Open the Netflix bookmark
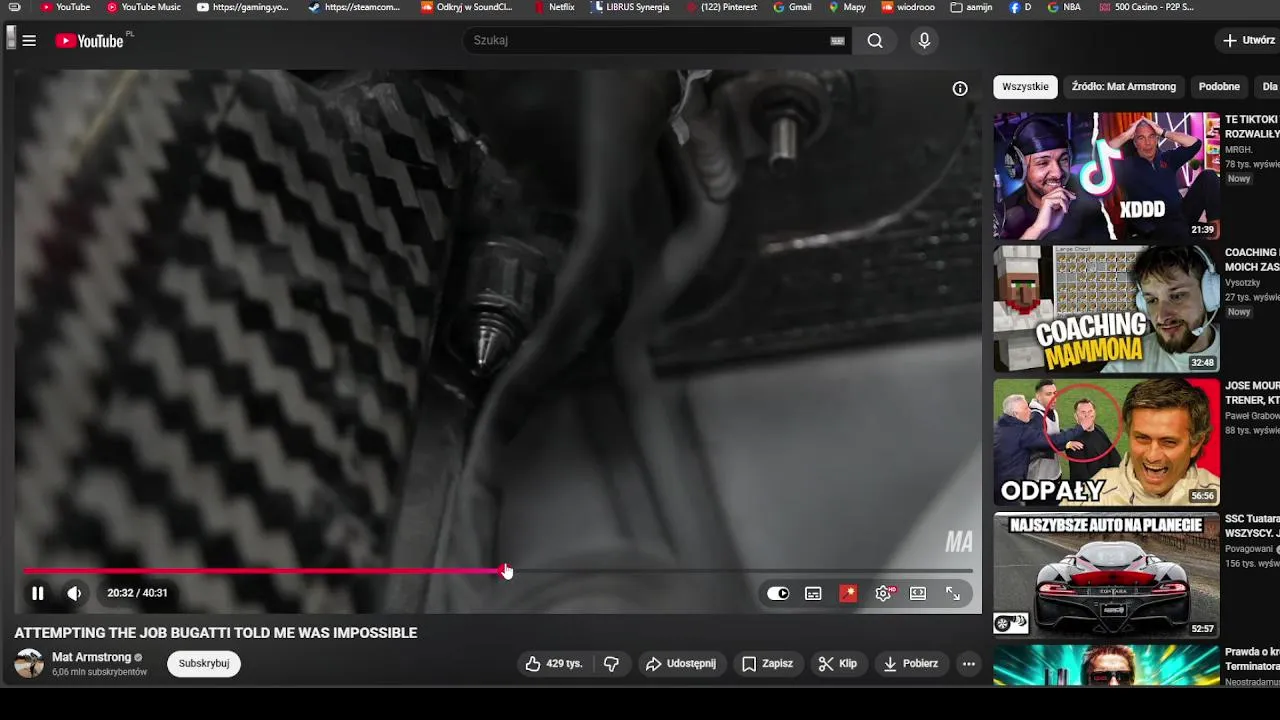The image size is (1280, 720). point(554,7)
